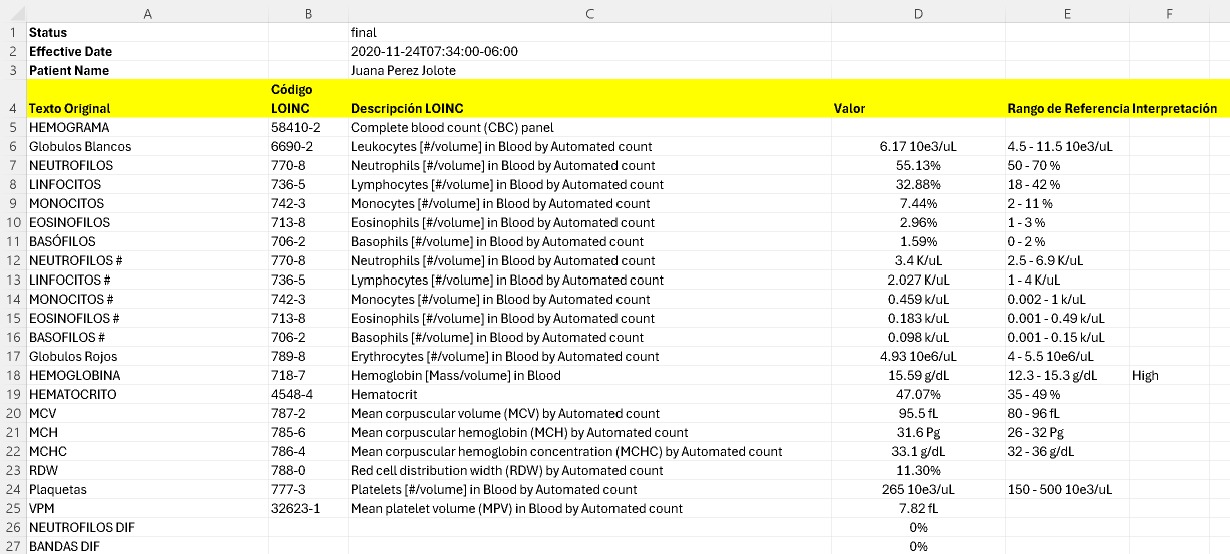
Task: Select row 18 header number
Action: tap(13, 376)
